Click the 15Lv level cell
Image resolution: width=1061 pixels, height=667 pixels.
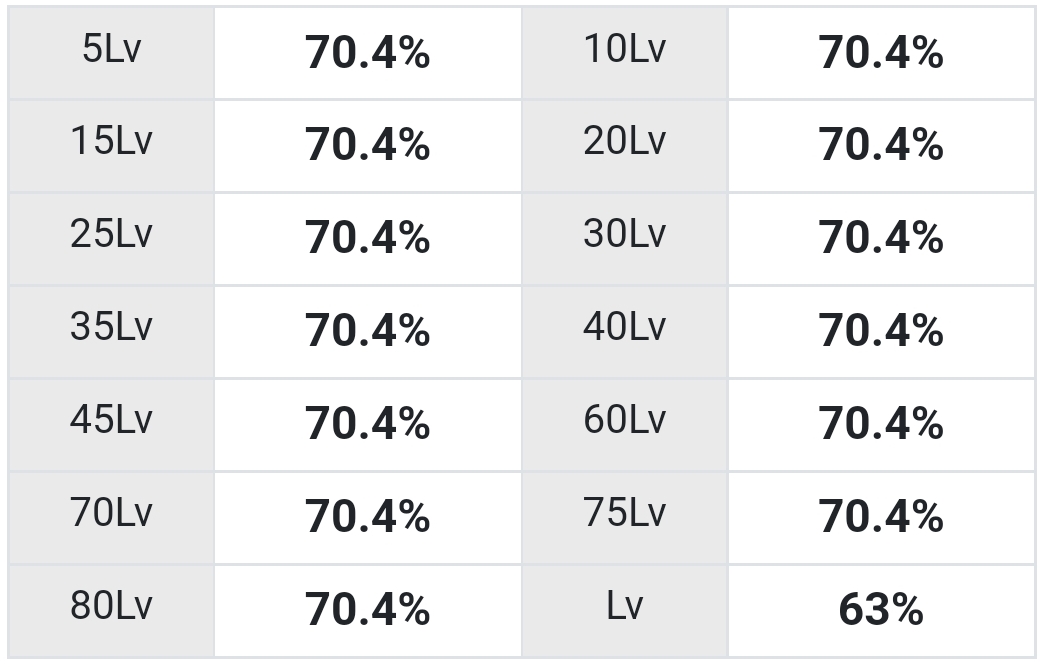[112, 146]
